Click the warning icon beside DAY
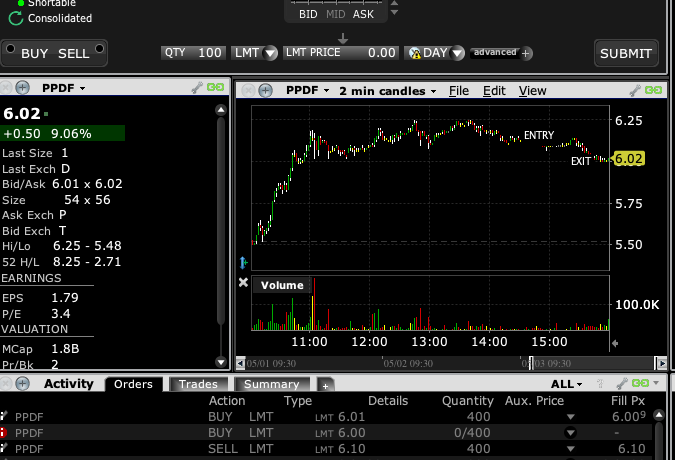The image size is (675, 460). (x=415, y=53)
